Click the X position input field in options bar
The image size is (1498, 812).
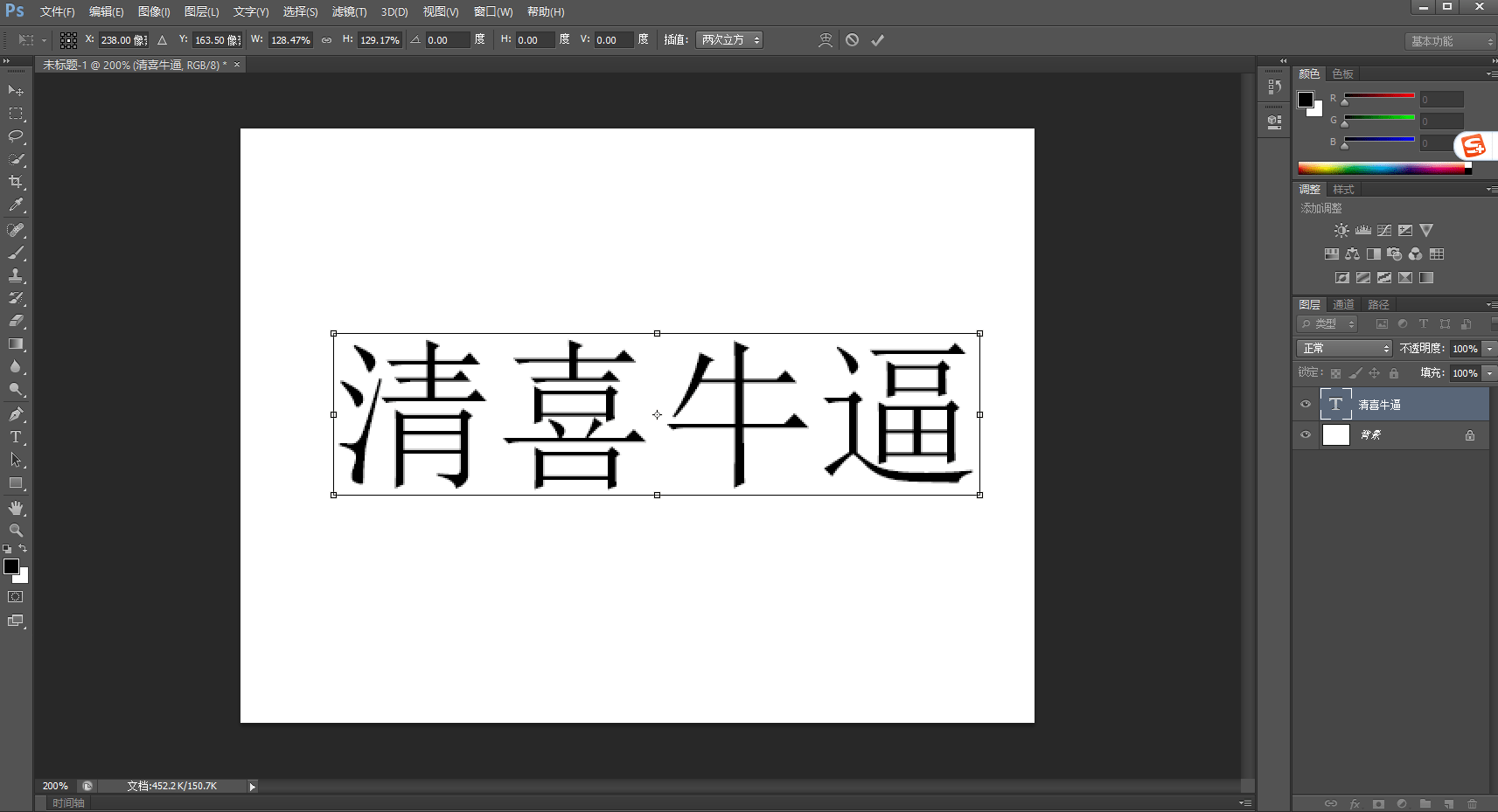(122, 39)
